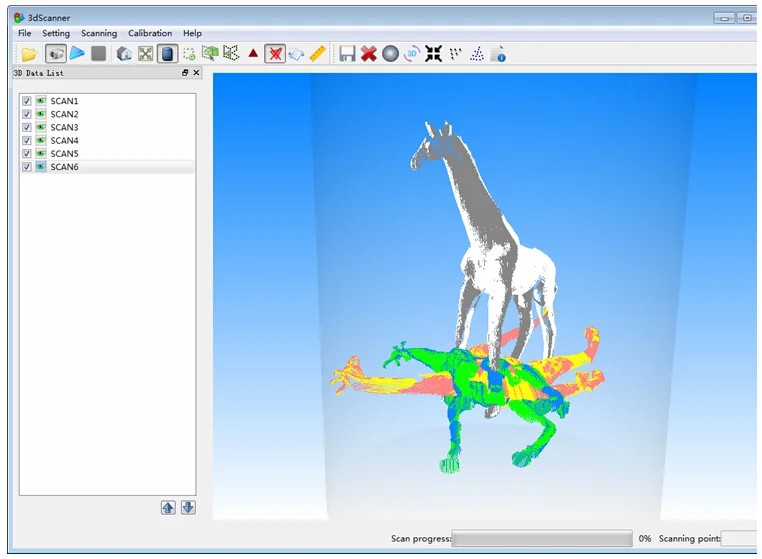Screen dimensions: 762x559
Task: Open the Help menu
Action: click(192, 33)
